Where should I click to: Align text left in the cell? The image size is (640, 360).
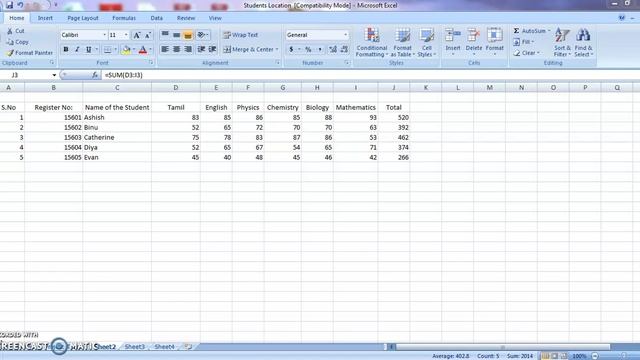[165, 49]
